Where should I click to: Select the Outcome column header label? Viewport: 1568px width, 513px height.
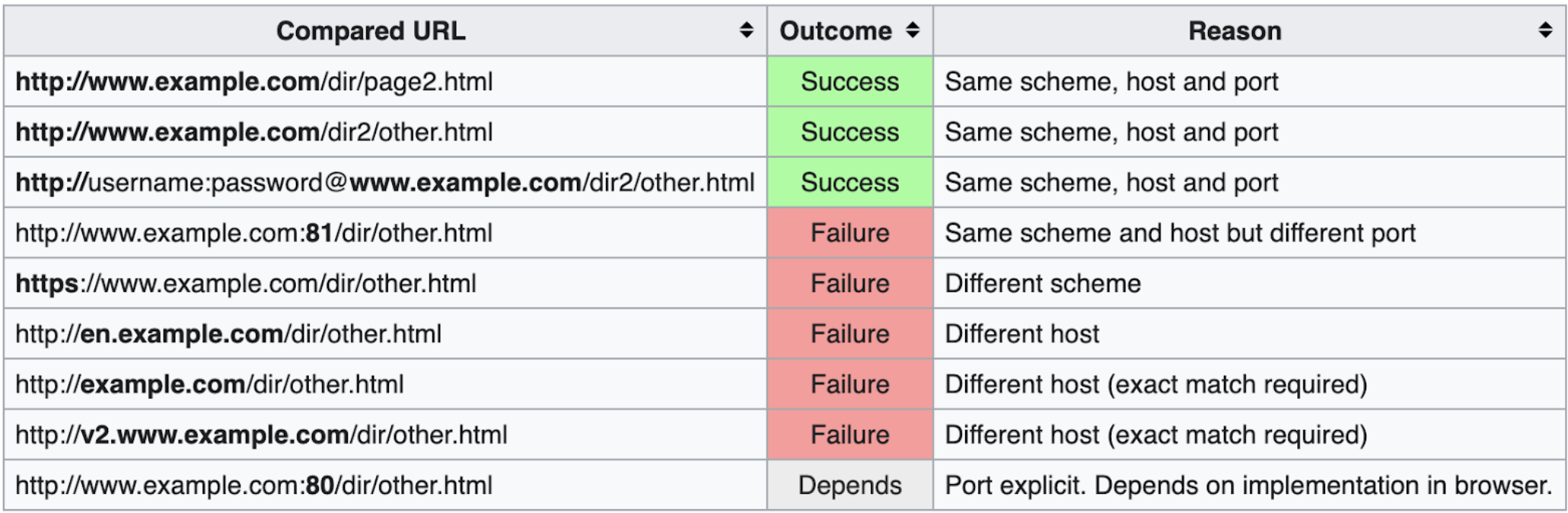pyautogui.click(x=835, y=31)
